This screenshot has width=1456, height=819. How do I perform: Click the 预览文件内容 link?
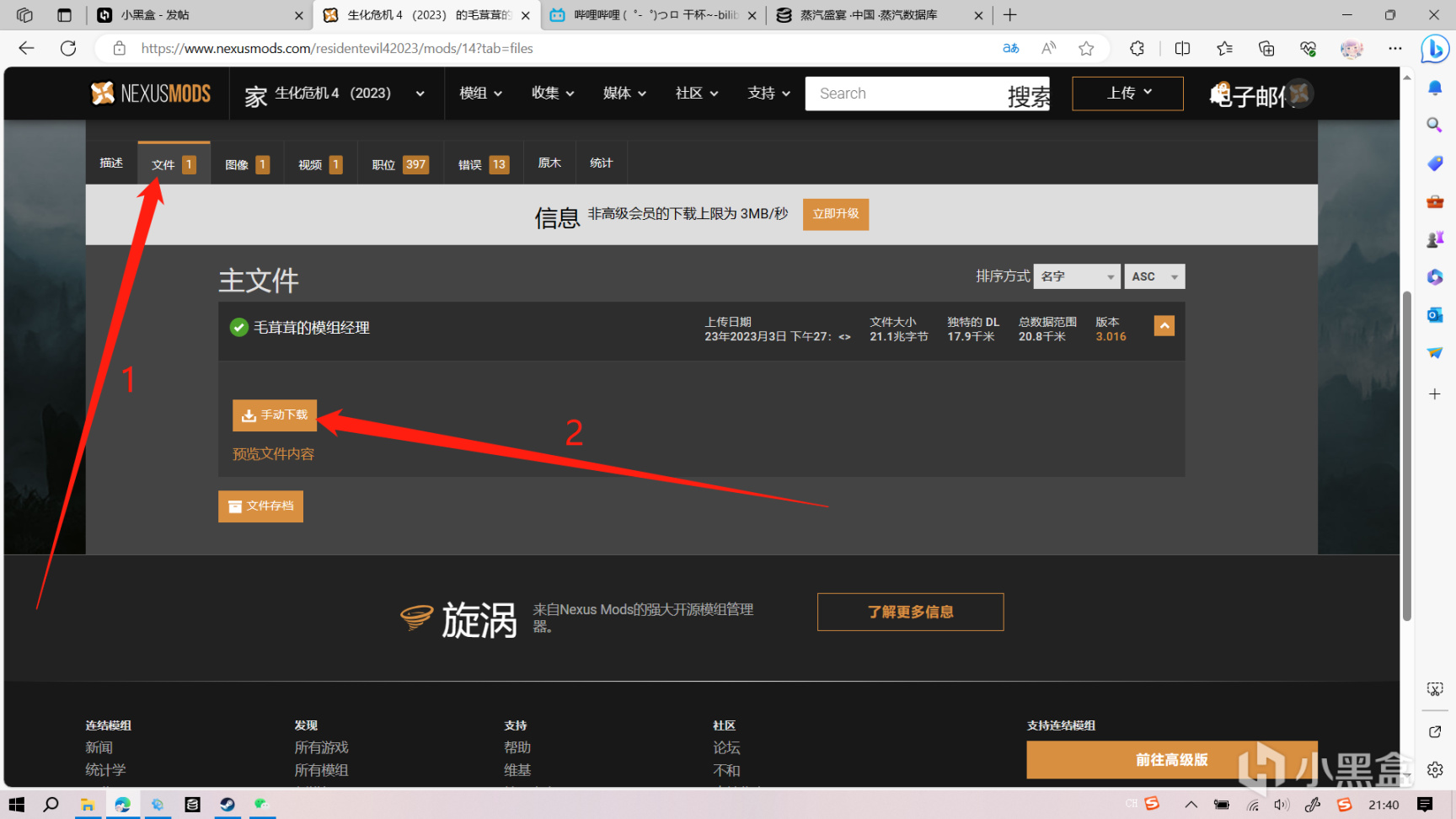tap(273, 454)
